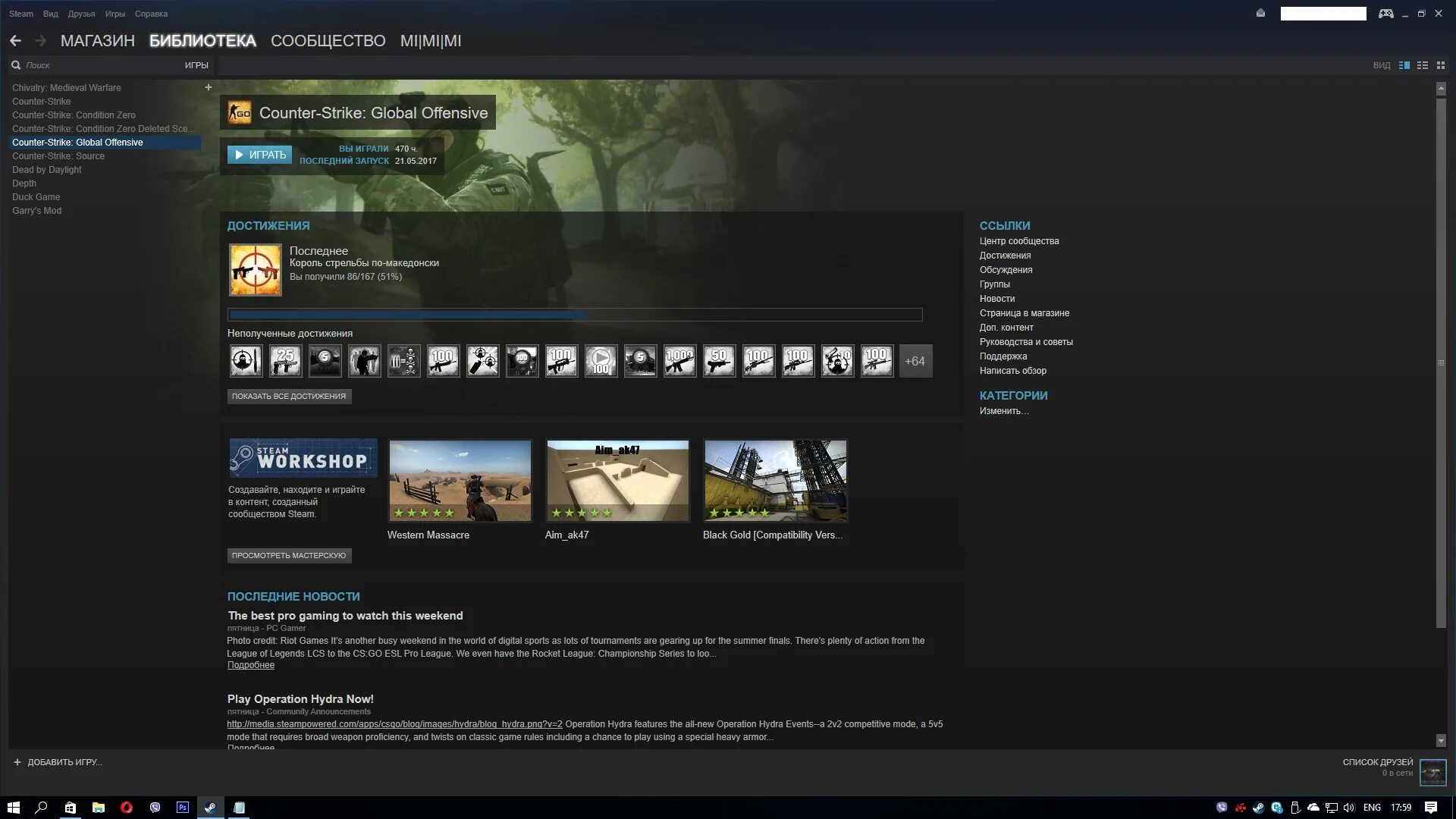The height and width of the screenshot is (819, 1456).
Task: Open Центр сообщества link
Action: [x=1019, y=241]
